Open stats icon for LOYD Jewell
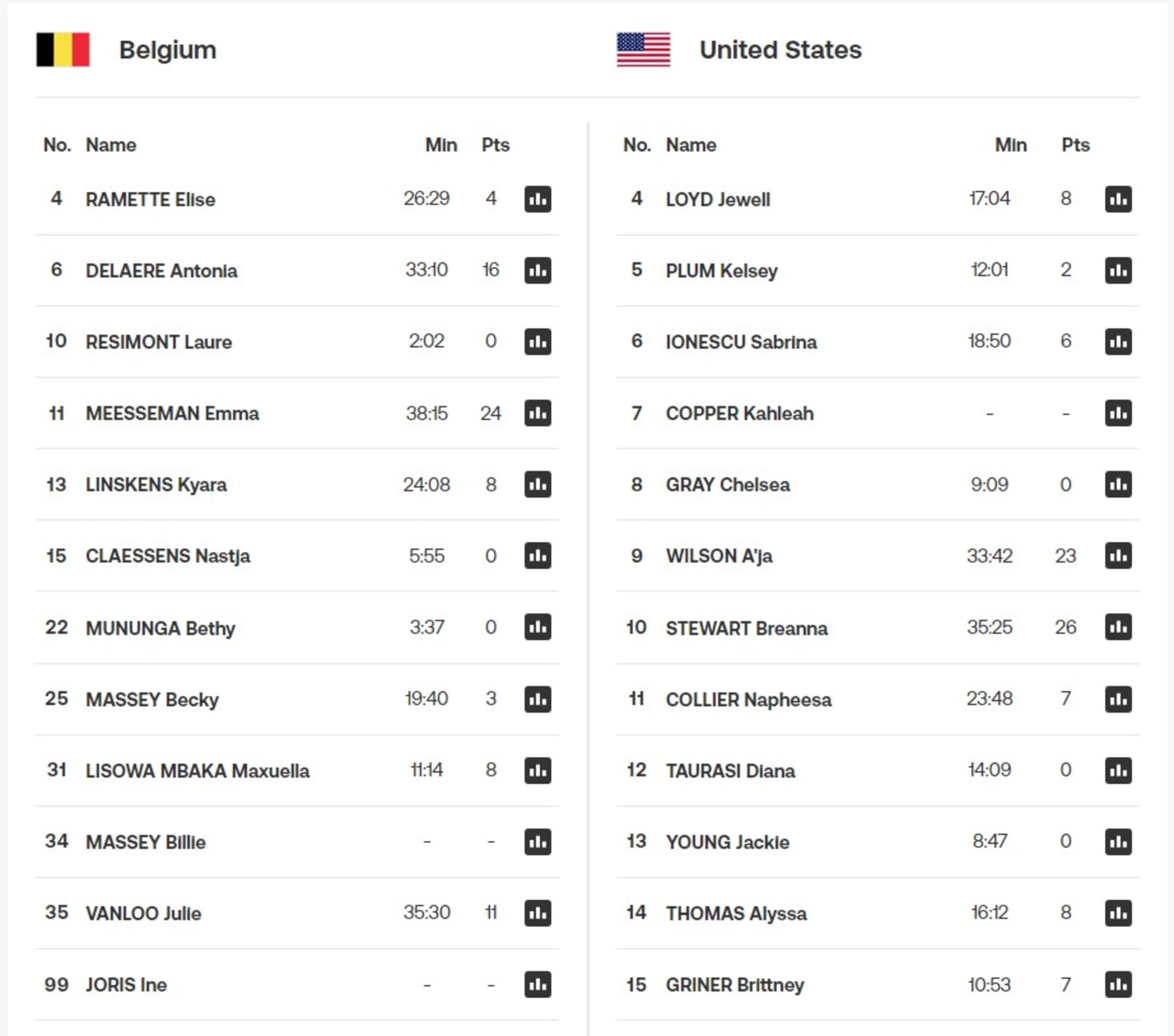The image size is (1174, 1036). 1118,199
